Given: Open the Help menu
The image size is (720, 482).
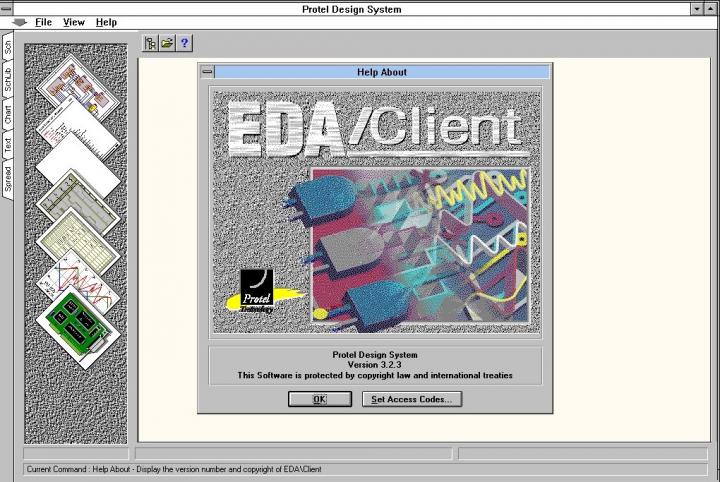Looking at the screenshot, I should point(106,22).
